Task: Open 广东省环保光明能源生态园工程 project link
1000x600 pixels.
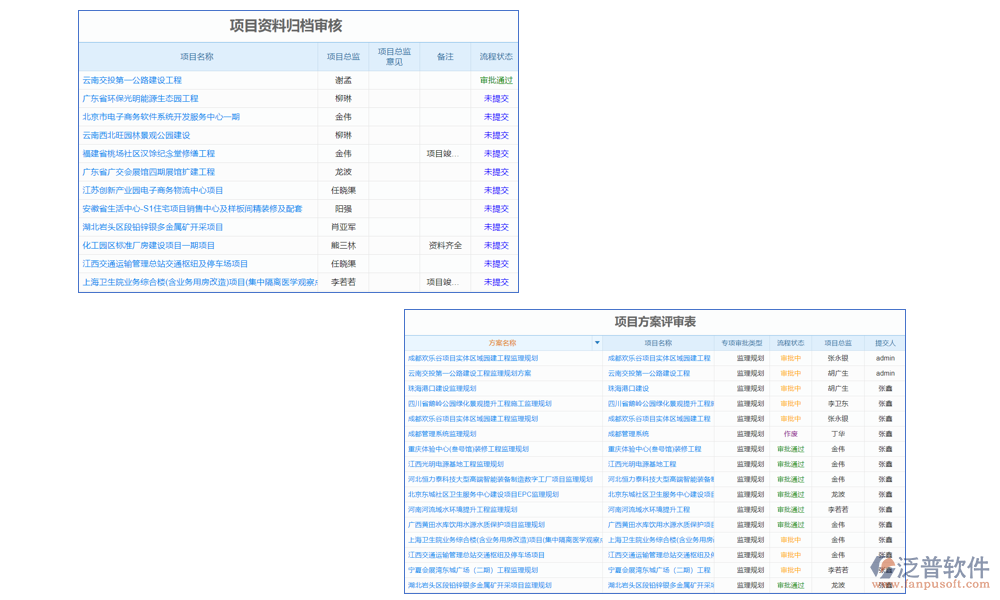Action: pos(140,99)
